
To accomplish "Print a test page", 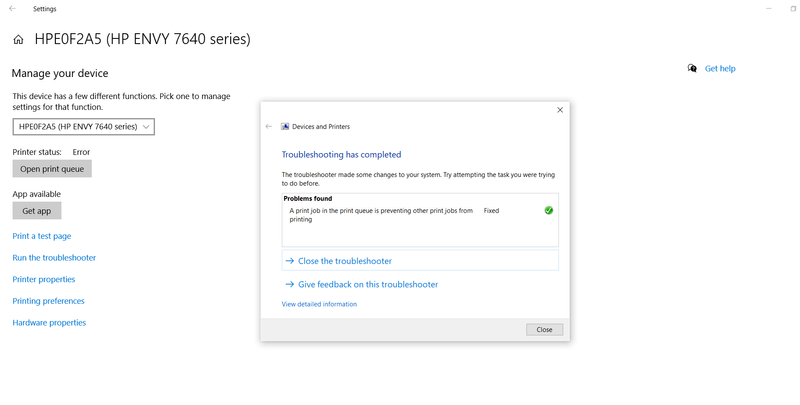I will click(x=41, y=236).
